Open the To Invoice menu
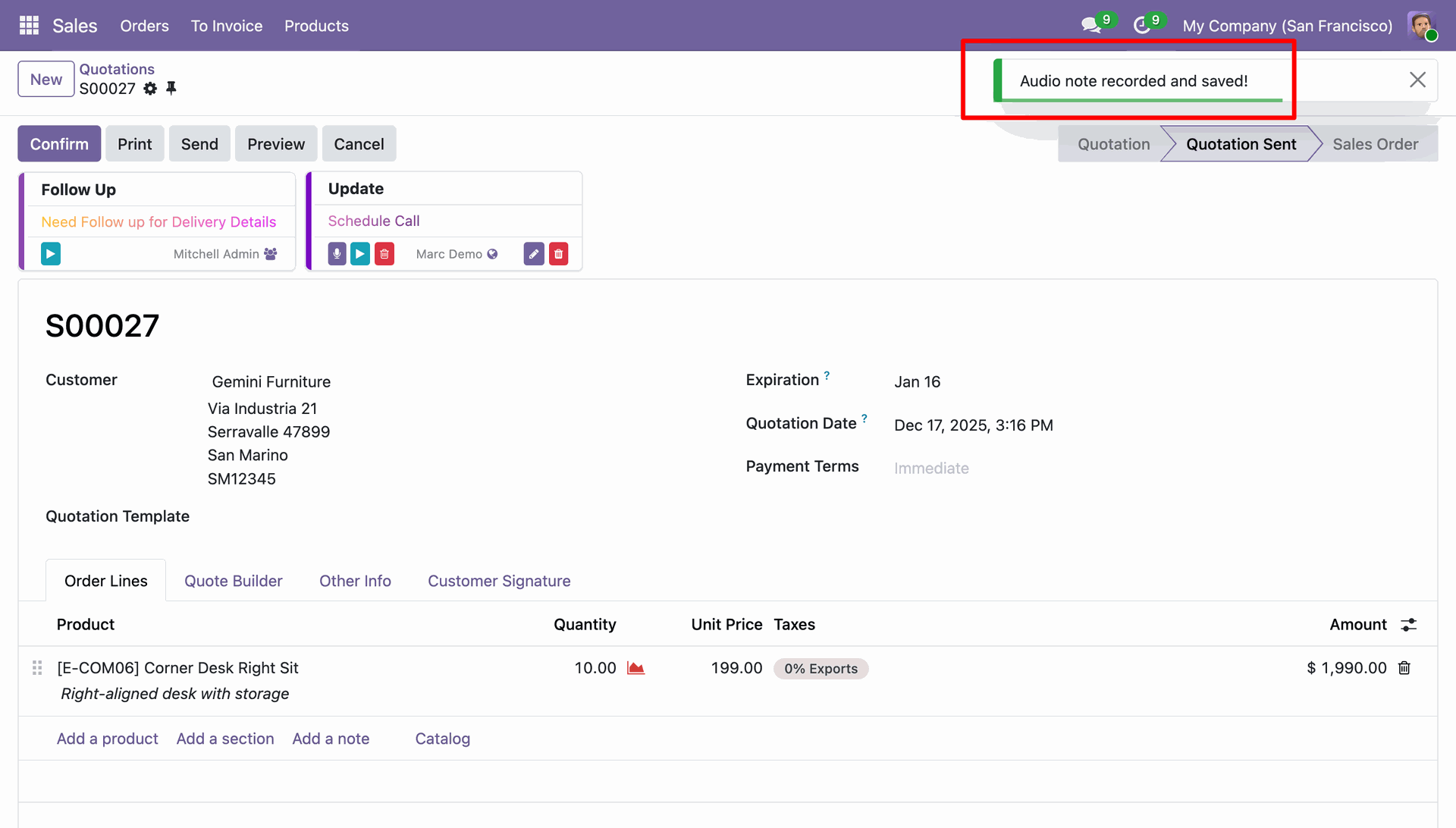 click(x=226, y=26)
